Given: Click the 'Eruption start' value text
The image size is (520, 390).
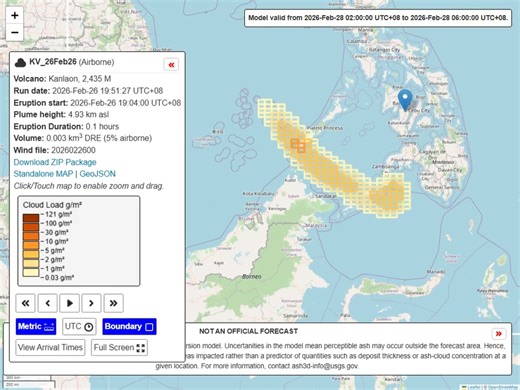Looking at the screenshot, I should 126,103.
